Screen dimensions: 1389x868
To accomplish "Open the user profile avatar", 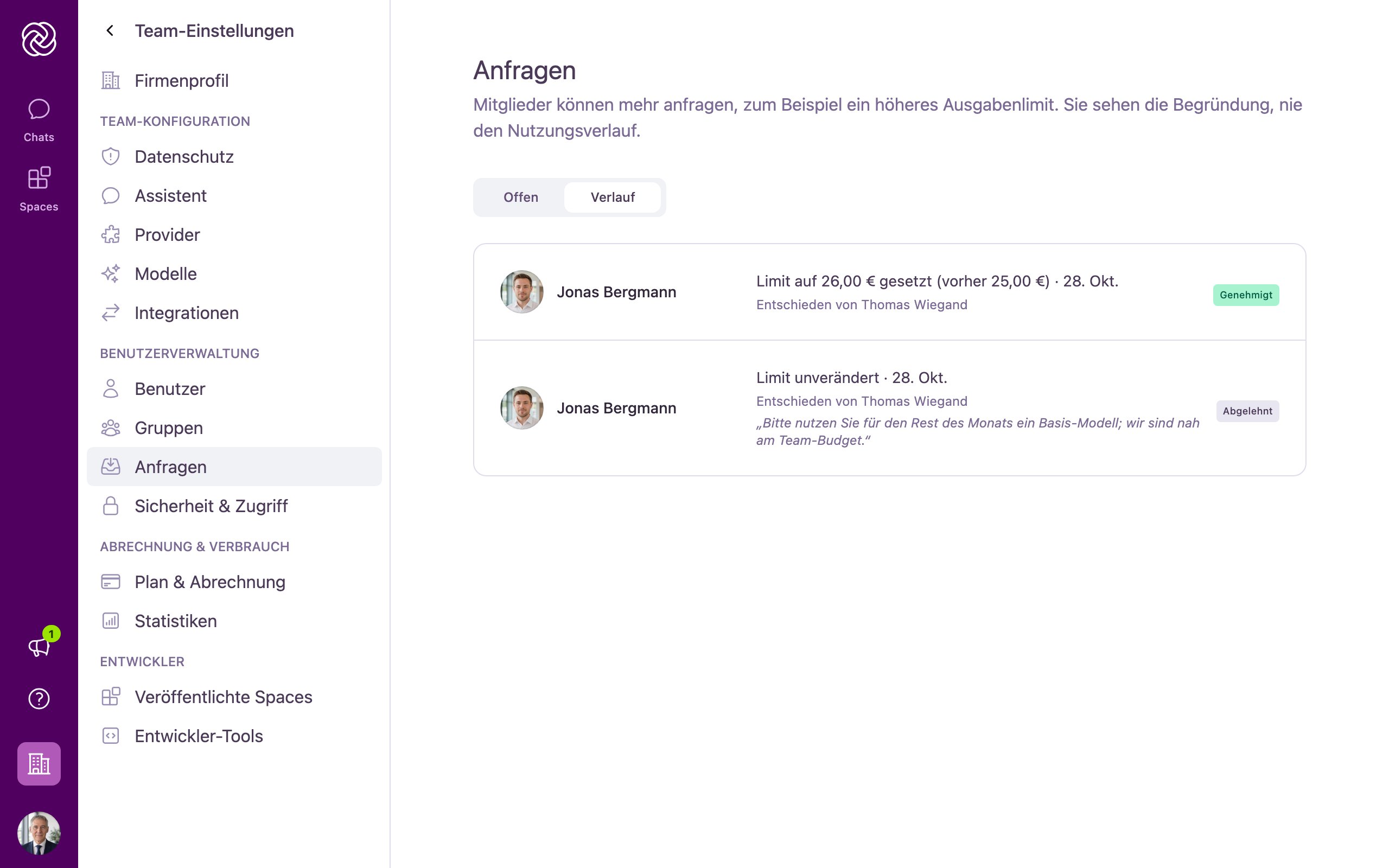I will point(39,833).
